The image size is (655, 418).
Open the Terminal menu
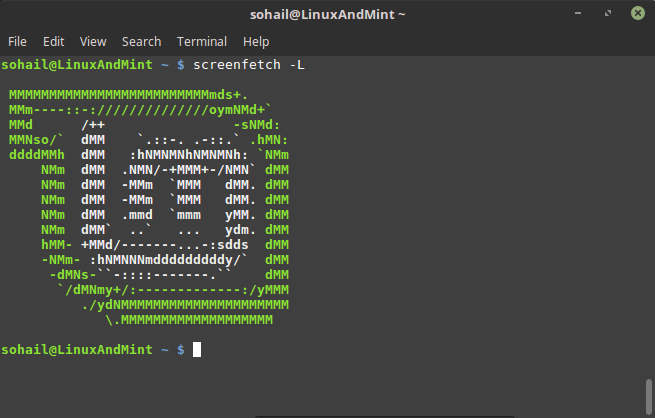point(202,42)
